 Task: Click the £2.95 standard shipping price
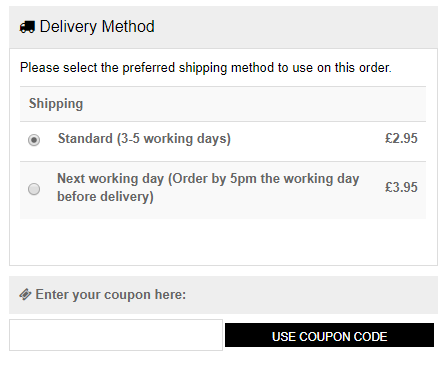pyautogui.click(x=401, y=138)
